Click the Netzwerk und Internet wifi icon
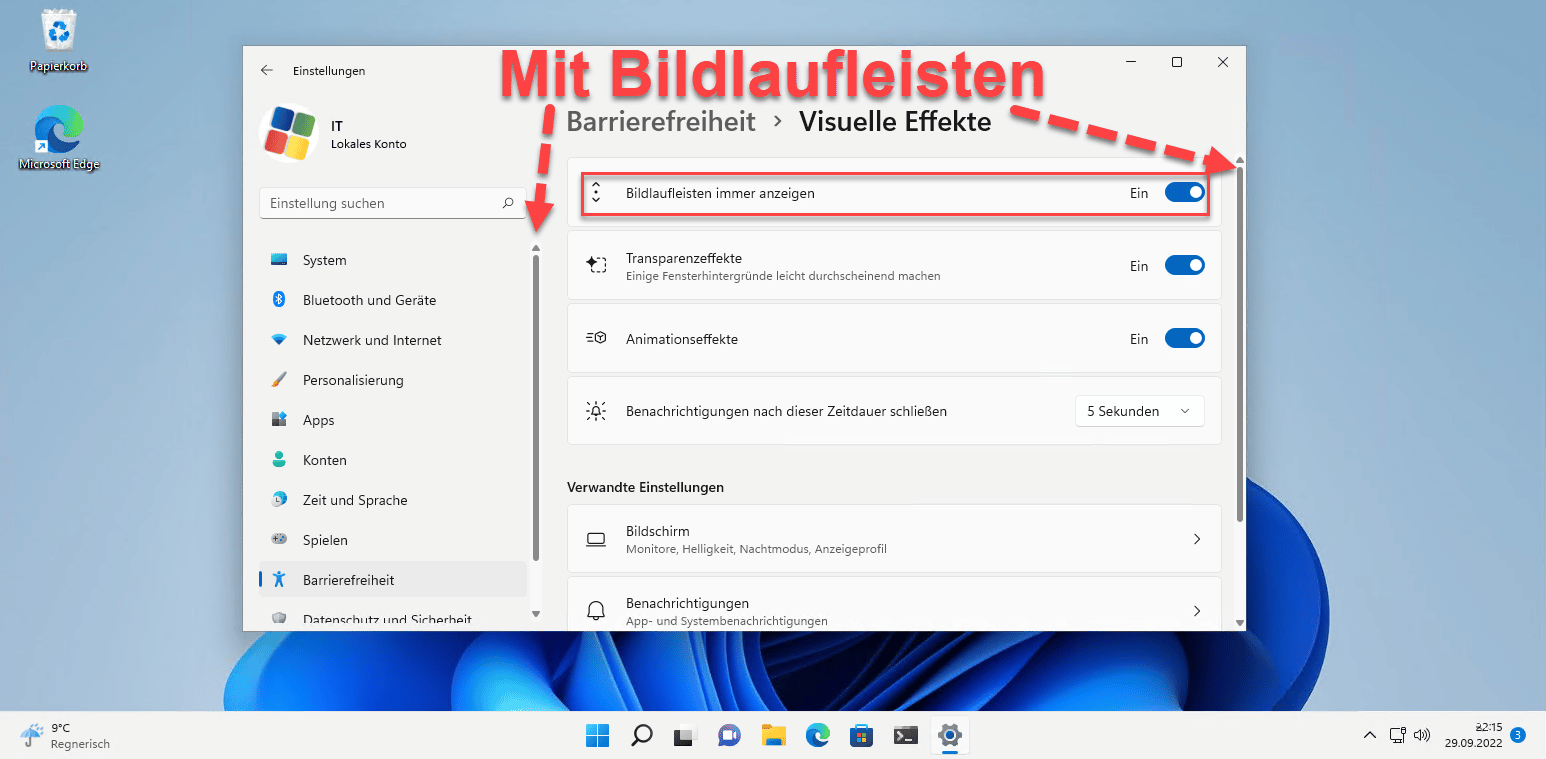Viewport: 1546px width, 759px height. (280, 340)
